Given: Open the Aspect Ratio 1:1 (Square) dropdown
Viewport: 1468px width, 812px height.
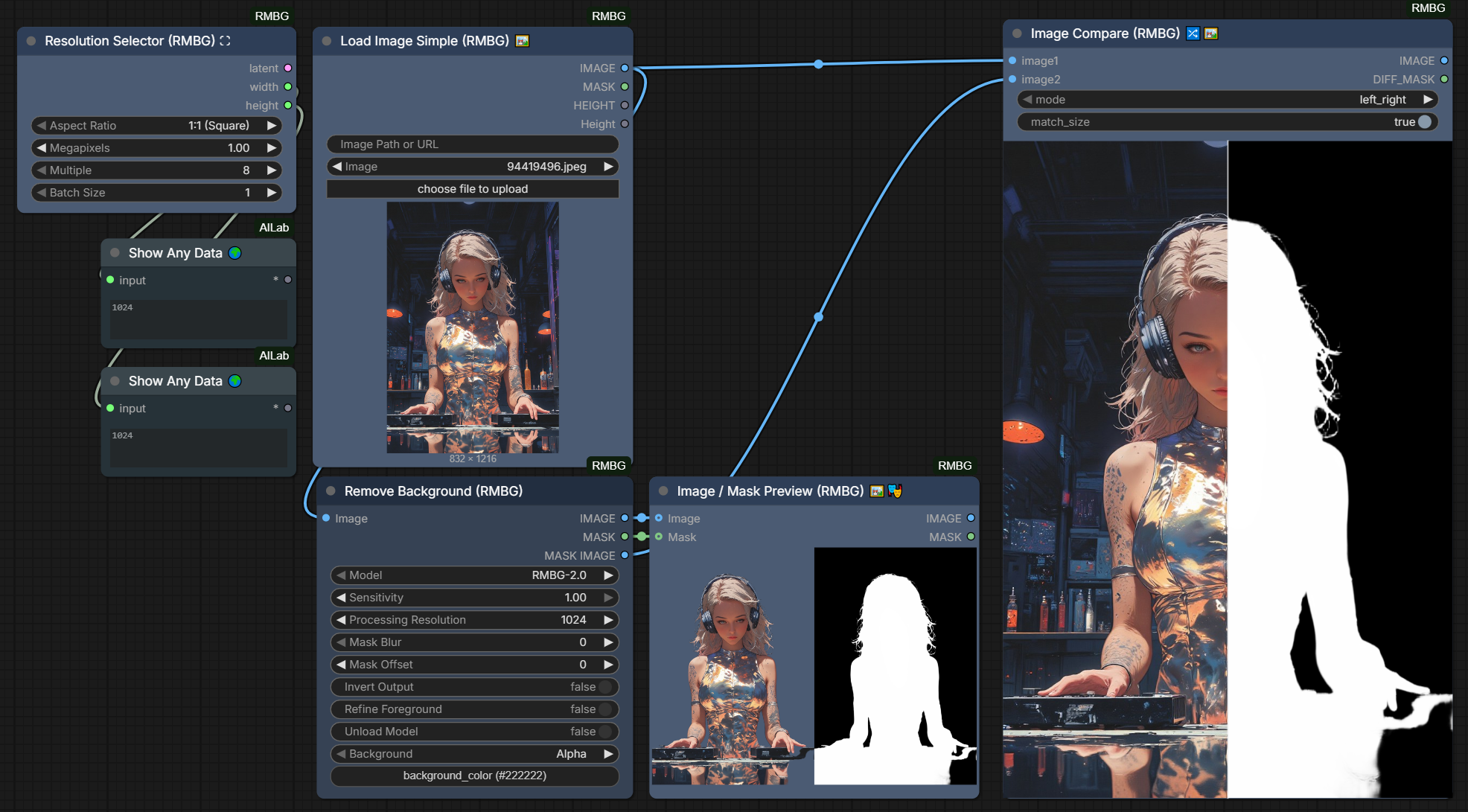Looking at the screenshot, I should click(x=157, y=126).
